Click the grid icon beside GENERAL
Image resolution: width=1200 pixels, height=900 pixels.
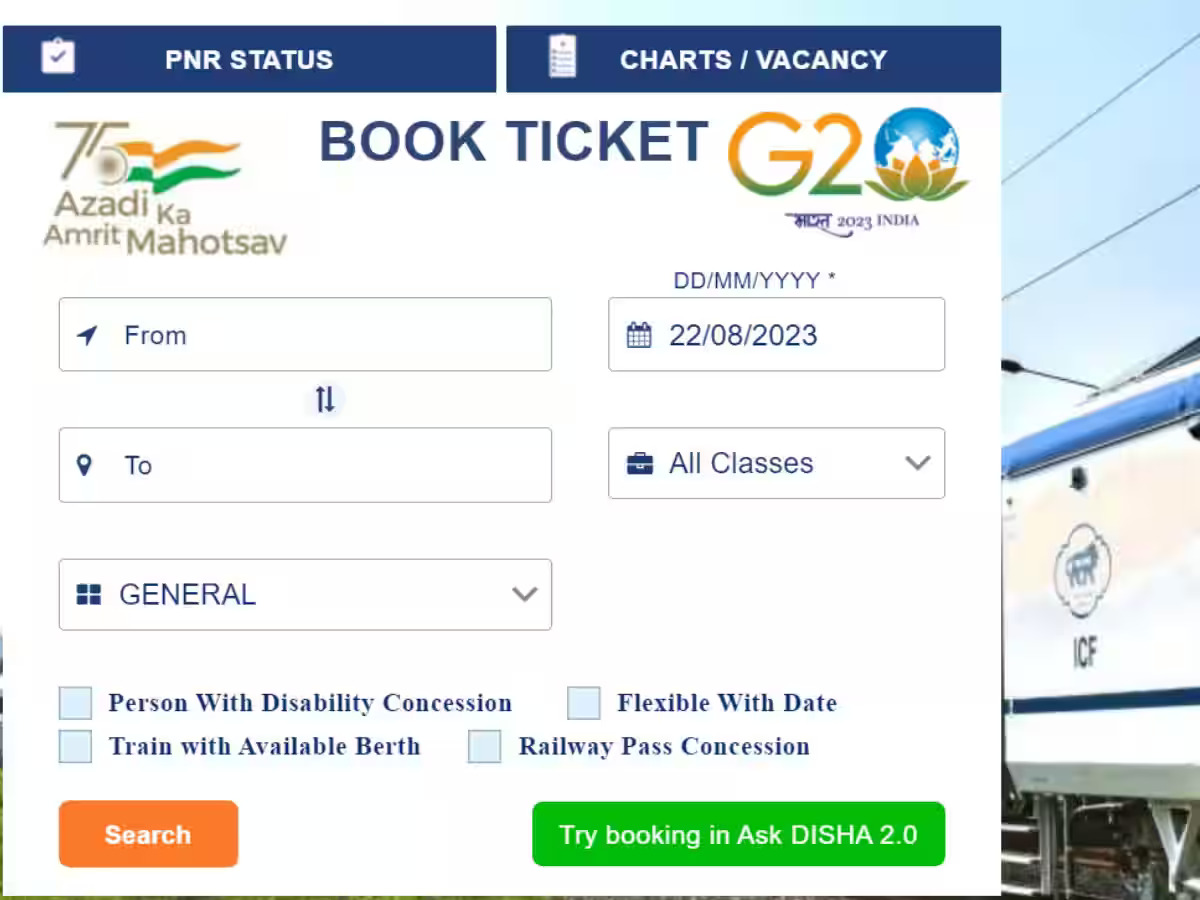click(89, 595)
